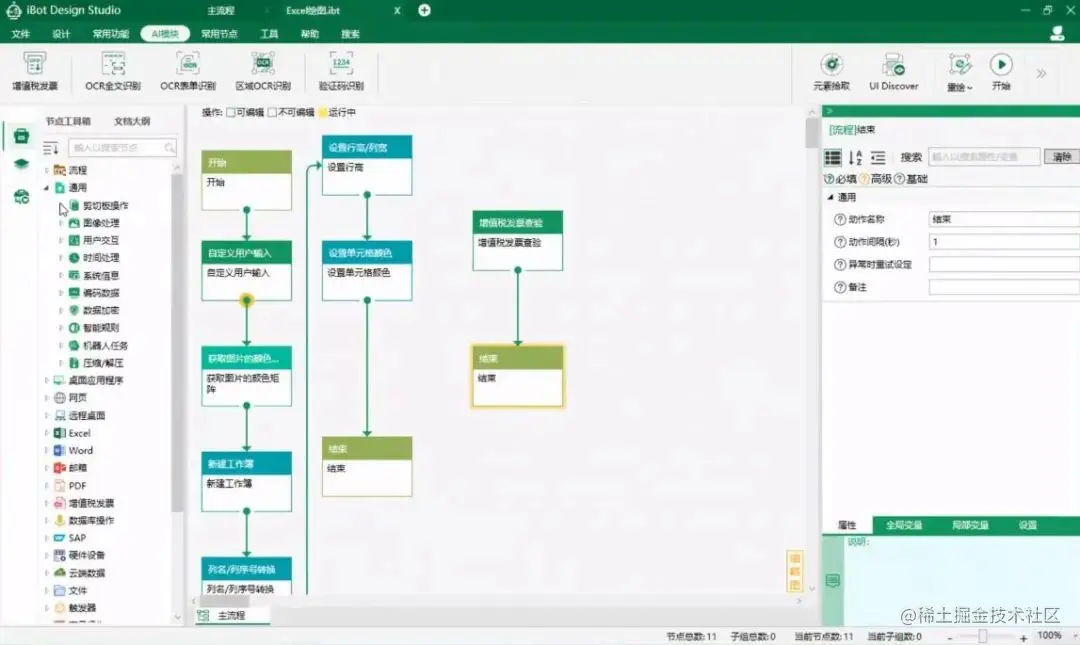Click the property search input field
This screenshot has height=645, width=1080.
point(984,157)
